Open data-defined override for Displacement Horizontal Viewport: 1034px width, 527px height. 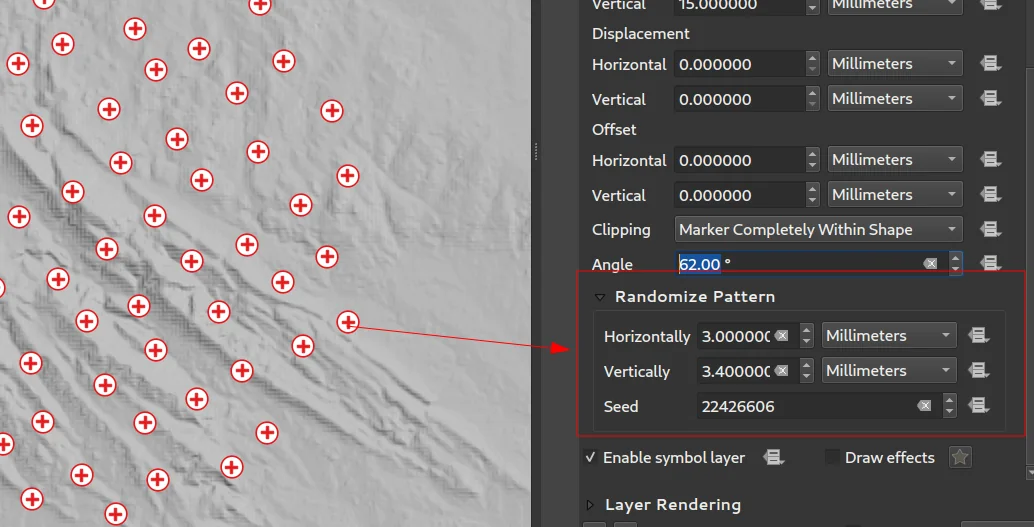click(990, 64)
